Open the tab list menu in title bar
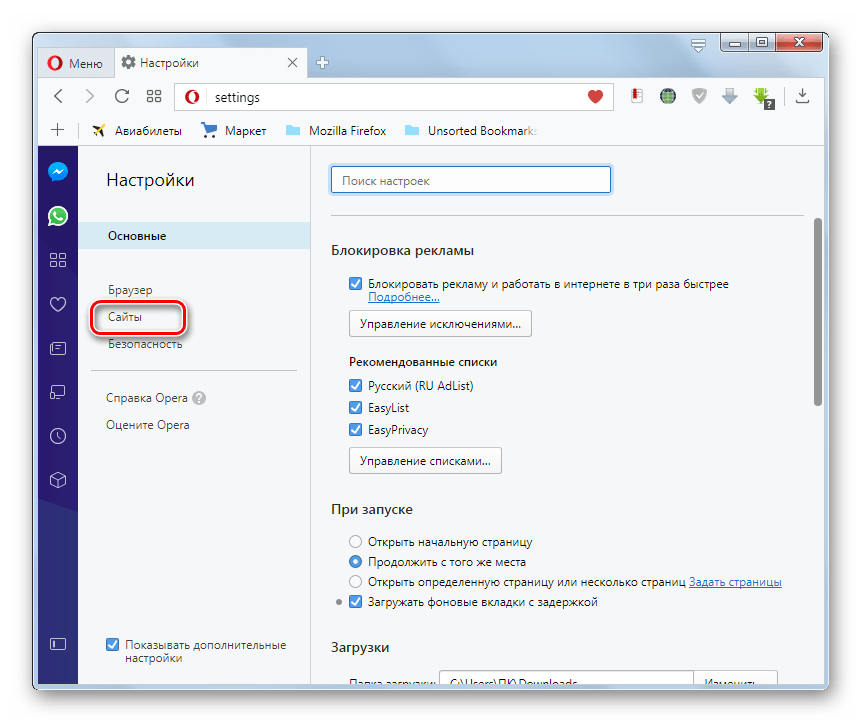 click(698, 44)
